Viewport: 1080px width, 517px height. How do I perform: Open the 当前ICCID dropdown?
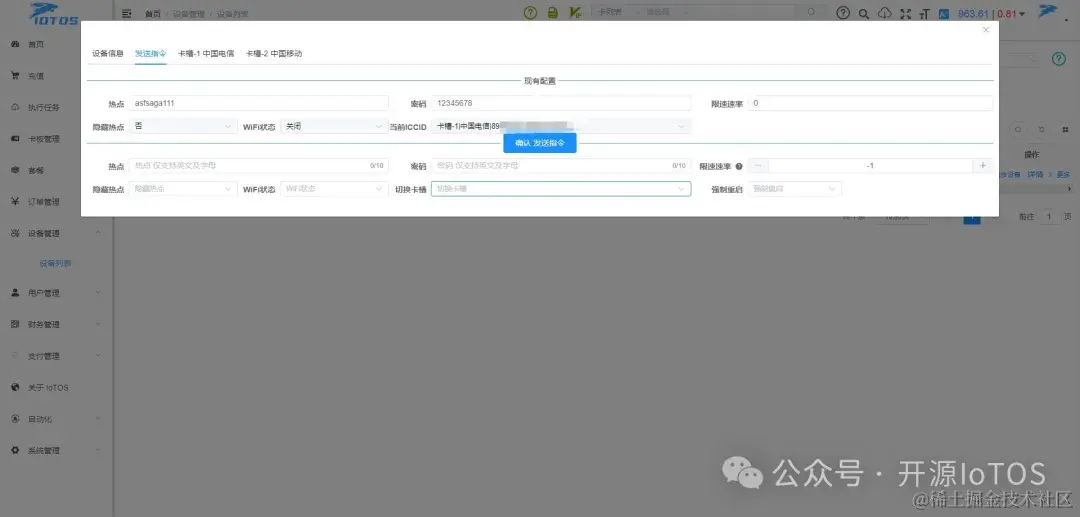561,127
